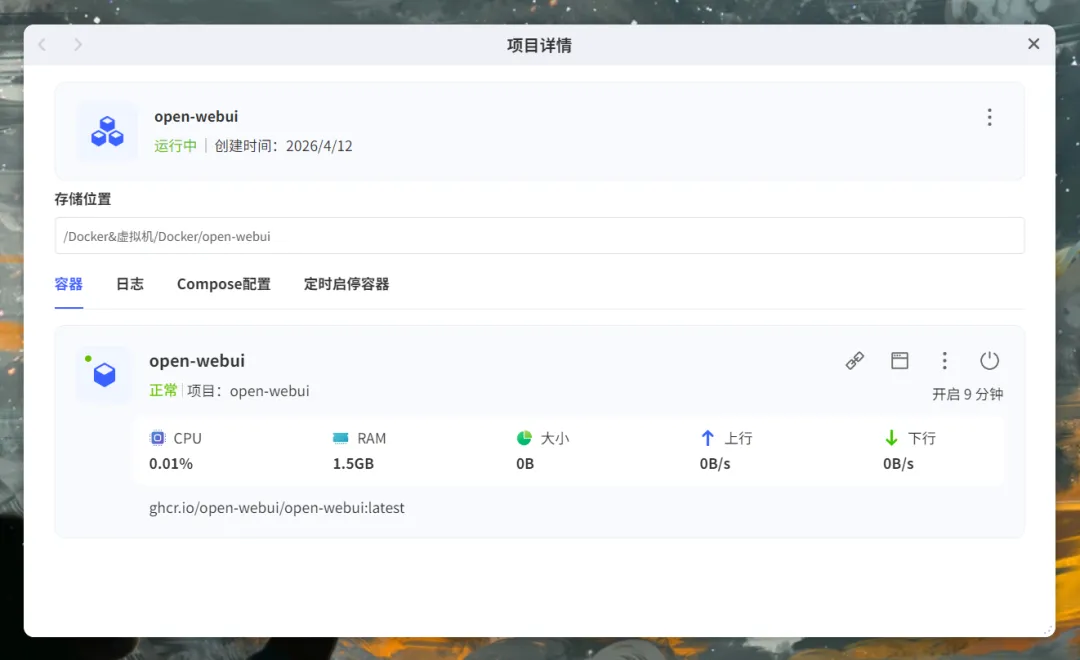
Task: Click the container power button
Action: (x=989, y=360)
